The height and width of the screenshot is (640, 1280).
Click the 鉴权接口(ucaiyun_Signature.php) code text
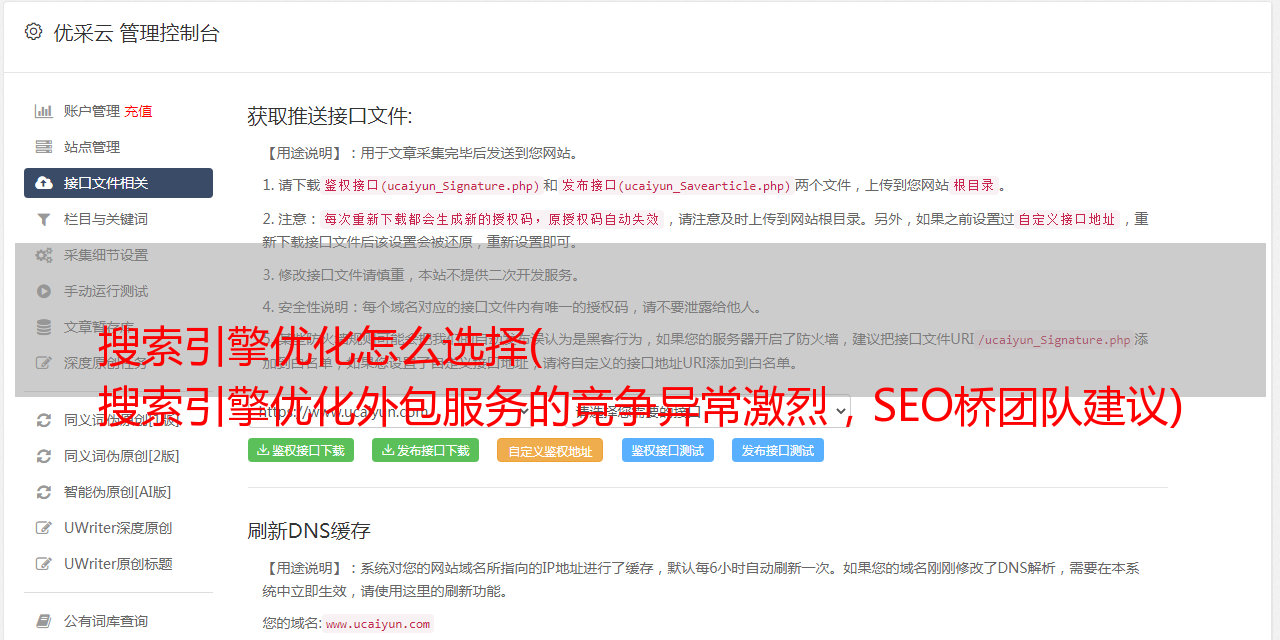click(431, 186)
